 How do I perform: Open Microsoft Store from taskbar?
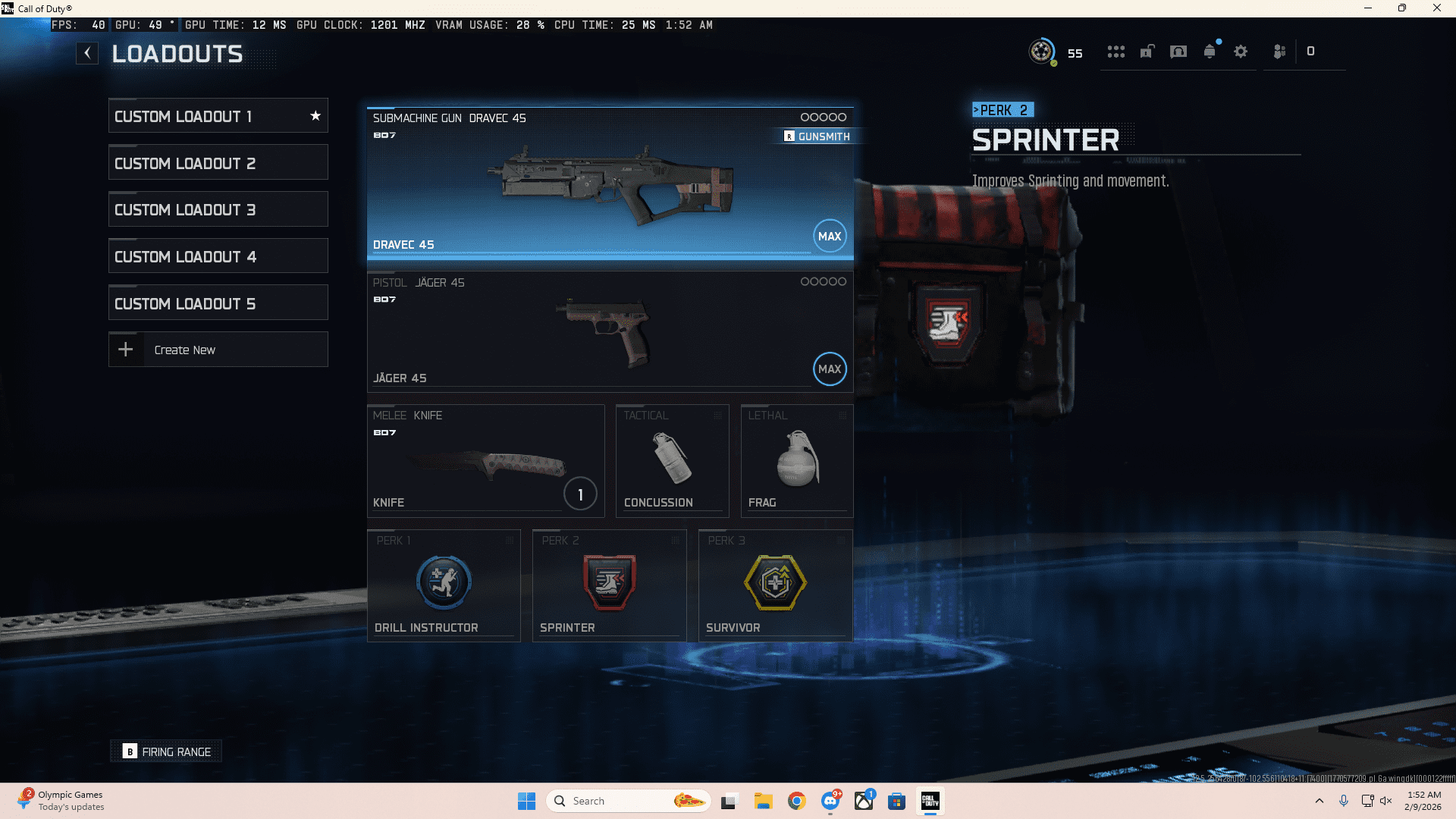(897, 801)
